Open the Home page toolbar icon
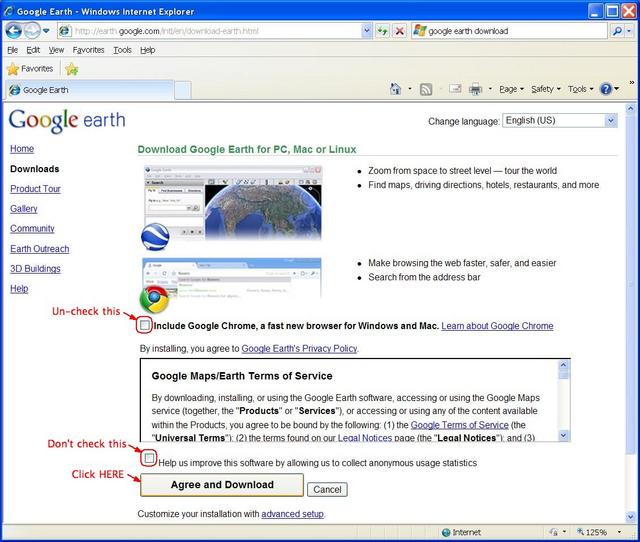The height and width of the screenshot is (542, 640). click(x=395, y=89)
